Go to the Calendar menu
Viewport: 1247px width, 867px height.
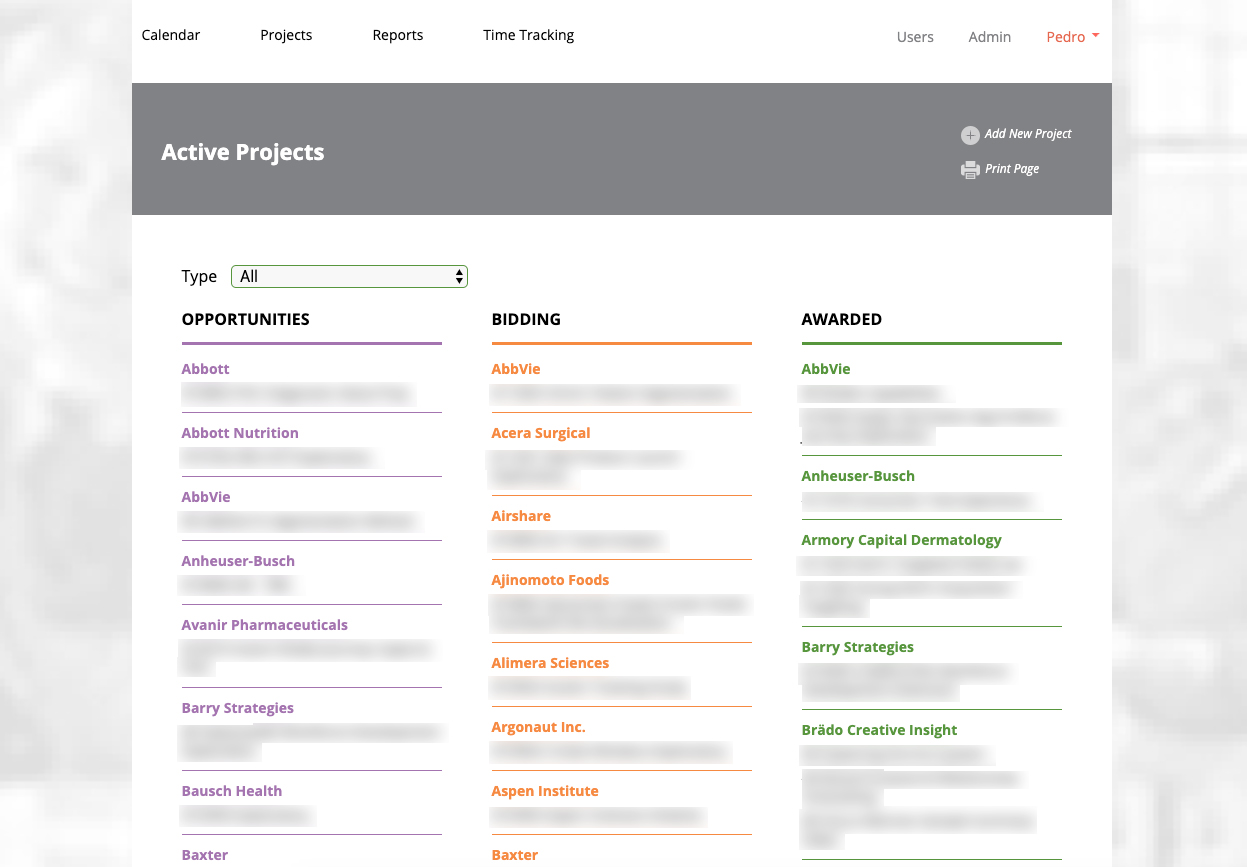coord(171,35)
